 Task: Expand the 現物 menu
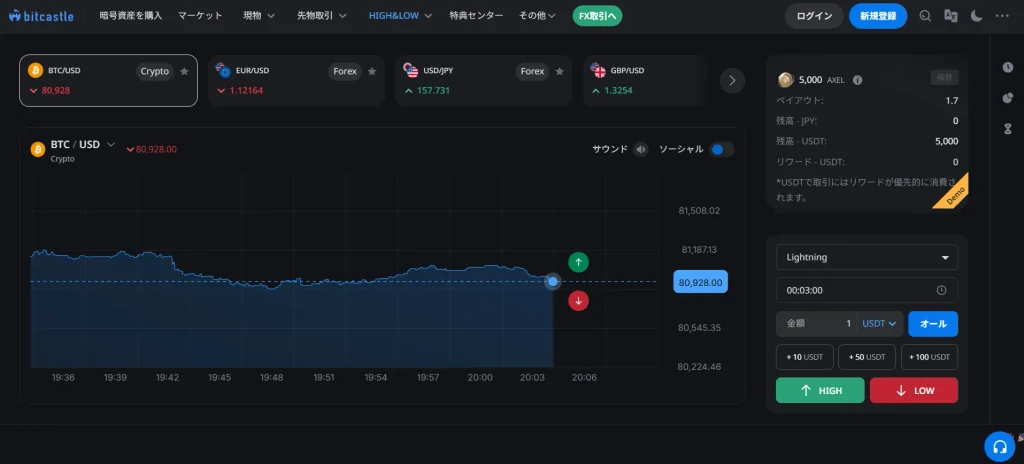259,16
